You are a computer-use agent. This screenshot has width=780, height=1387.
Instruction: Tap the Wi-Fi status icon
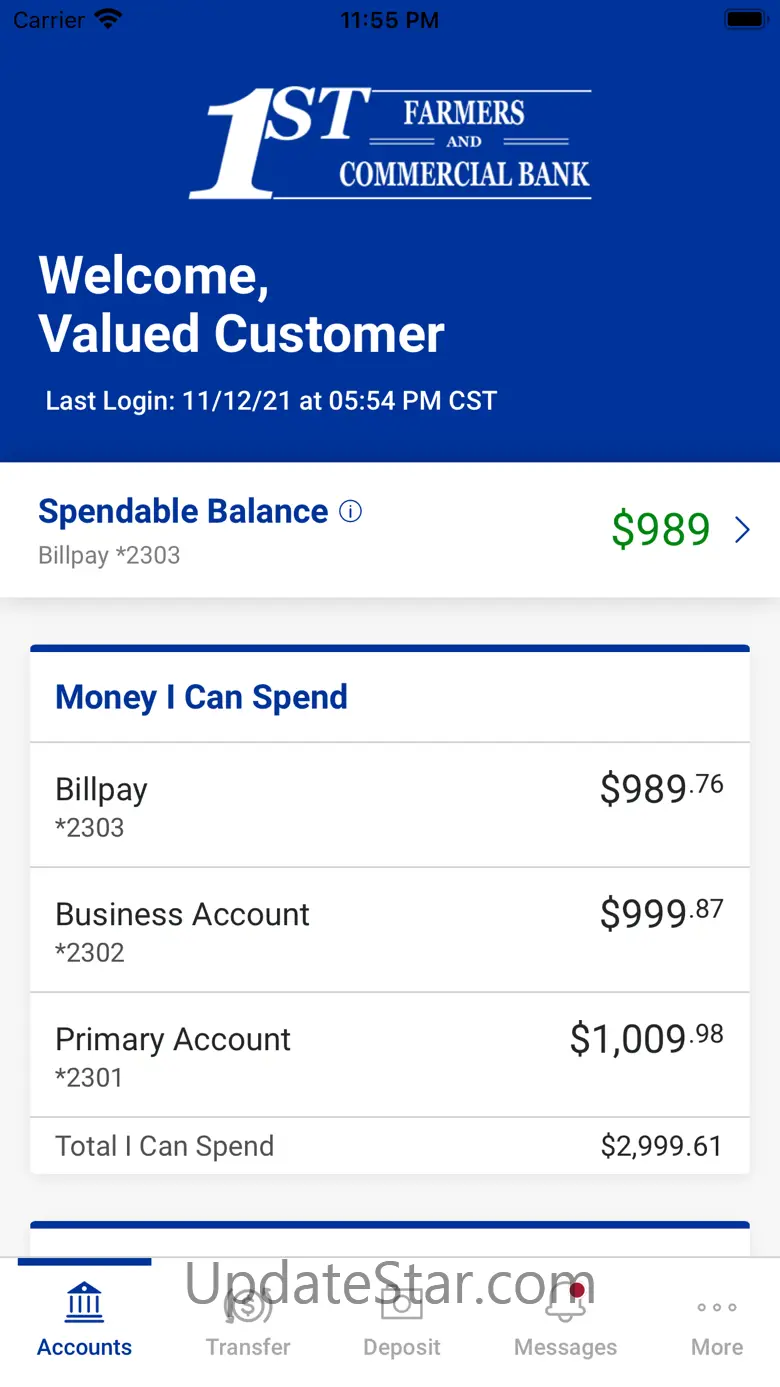click(107, 20)
